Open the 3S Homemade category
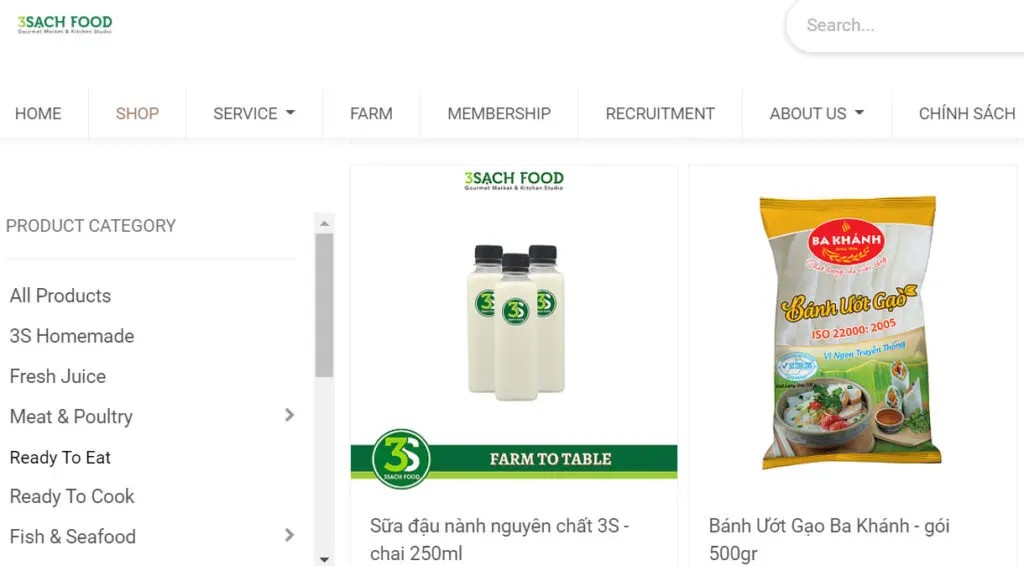The width and height of the screenshot is (1024, 566). [x=72, y=336]
